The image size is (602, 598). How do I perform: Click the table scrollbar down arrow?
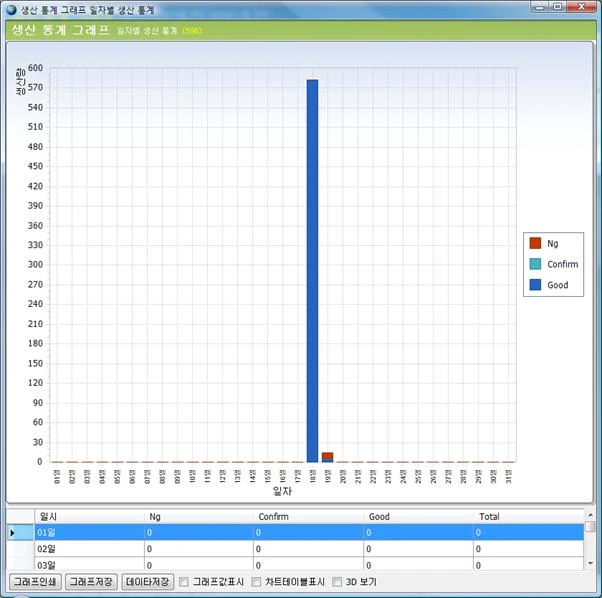(x=590, y=563)
